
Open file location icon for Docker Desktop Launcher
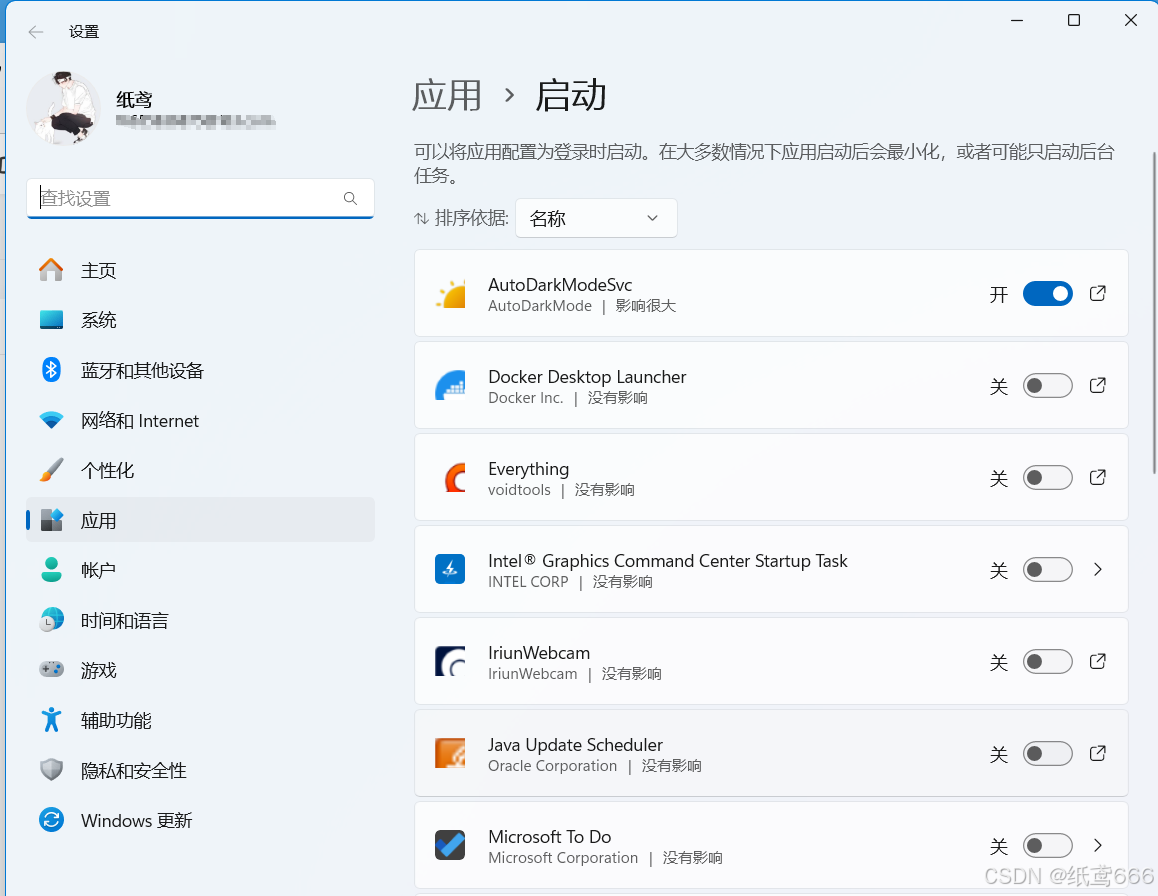point(1097,386)
